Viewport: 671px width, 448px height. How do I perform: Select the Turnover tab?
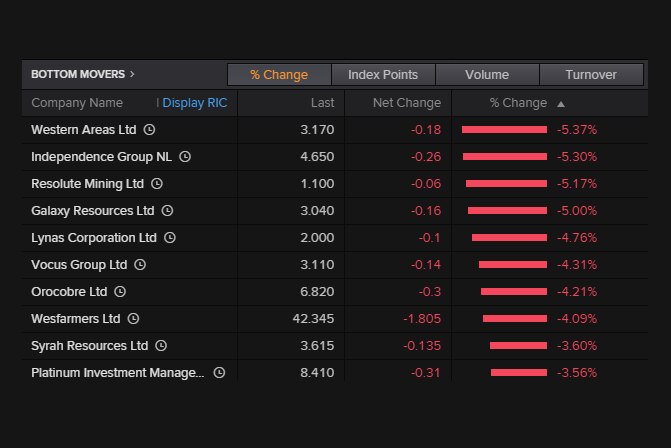click(x=591, y=74)
